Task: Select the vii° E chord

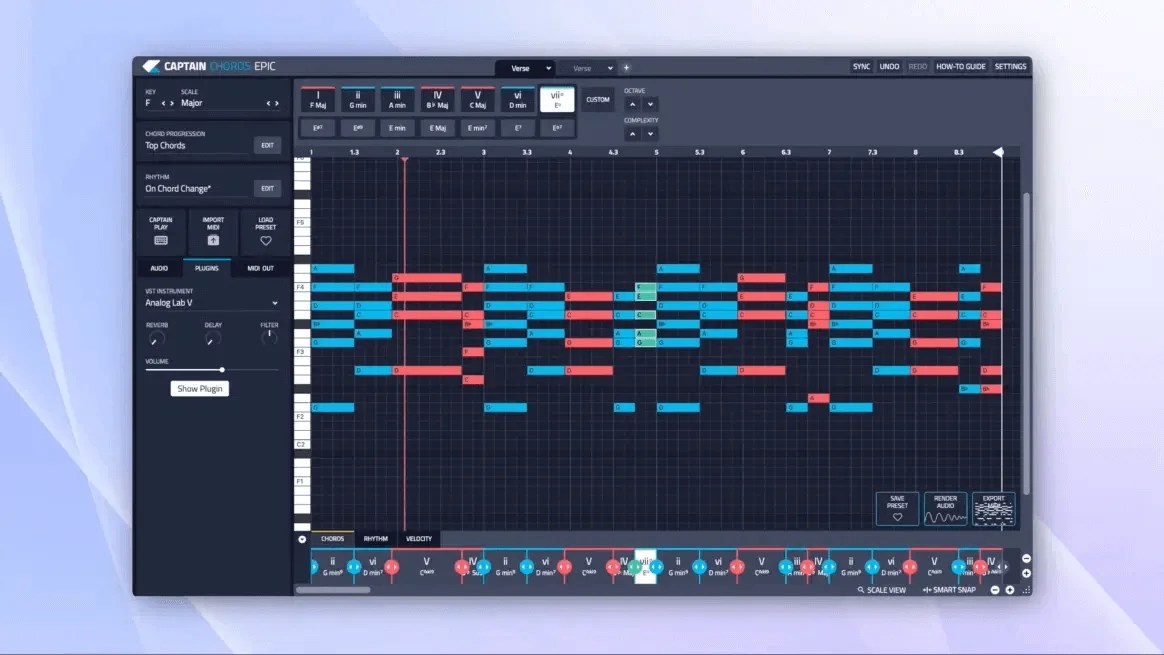Action: tap(557, 100)
